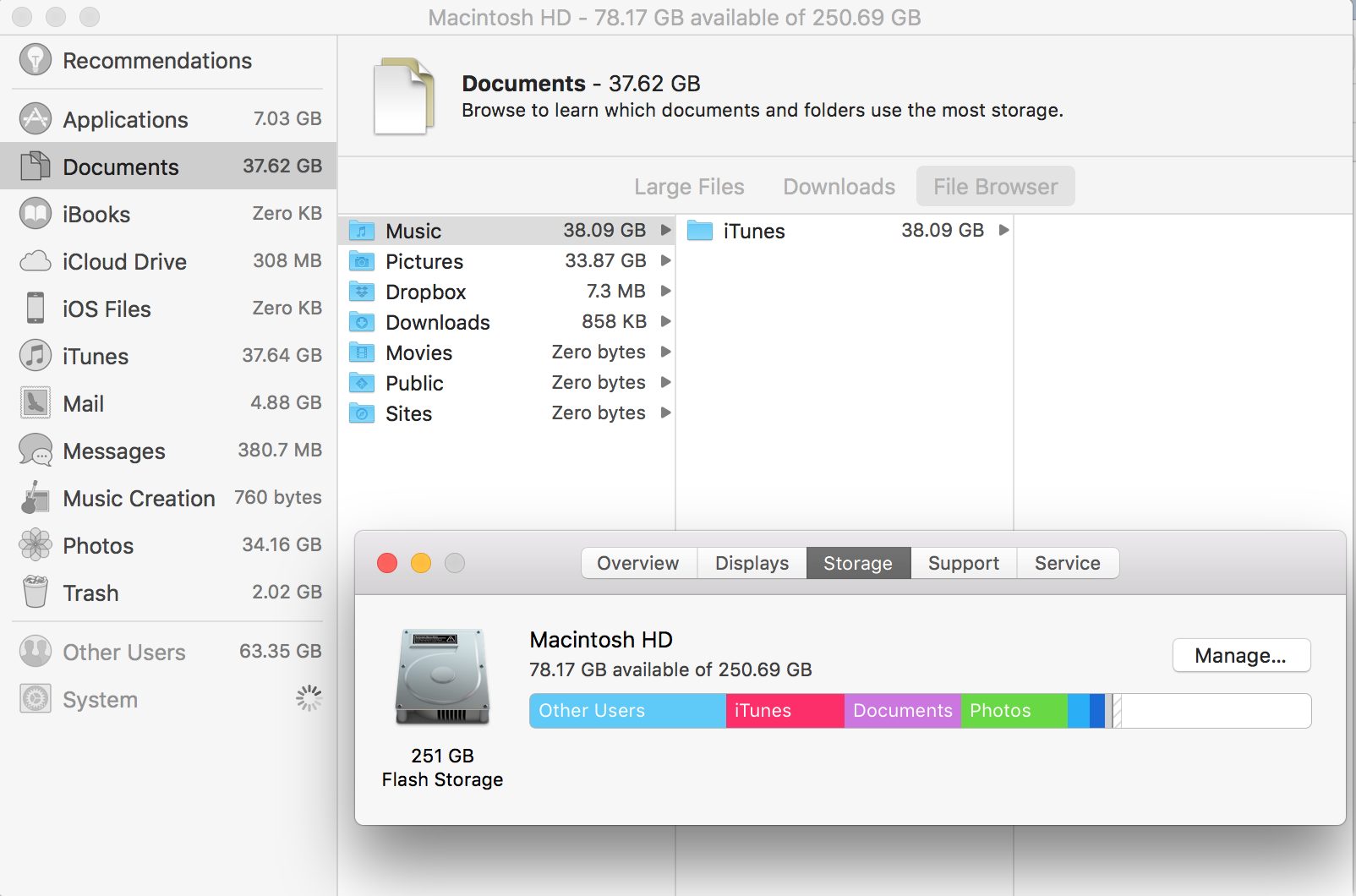Select the Pictures row showing 33.87 GB
This screenshot has height=896, width=1356.
[x=507, y=260]
